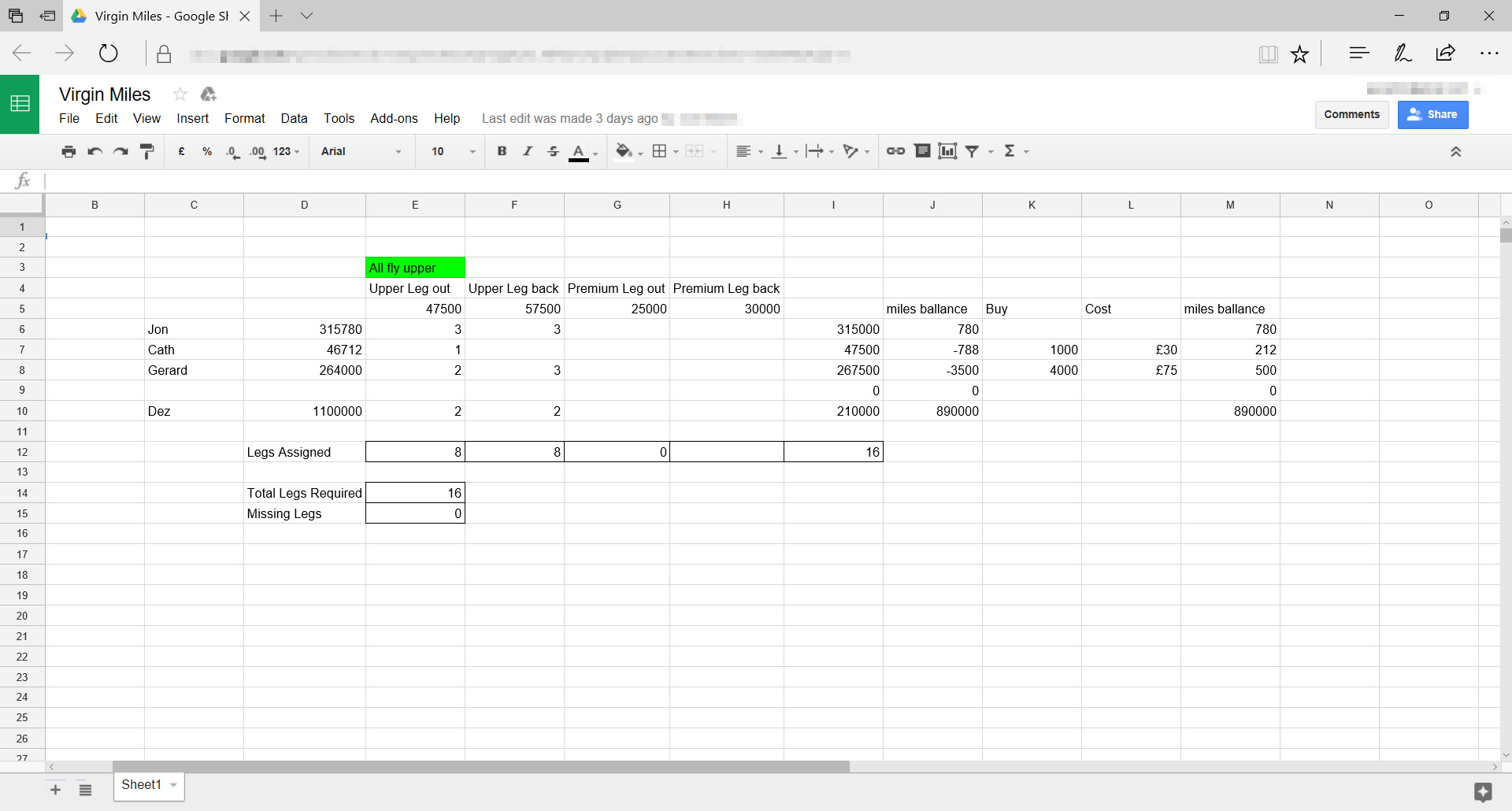The image size is (1512, 811).
Task: Click the Insert chart icon
Action: coord(947,151)
